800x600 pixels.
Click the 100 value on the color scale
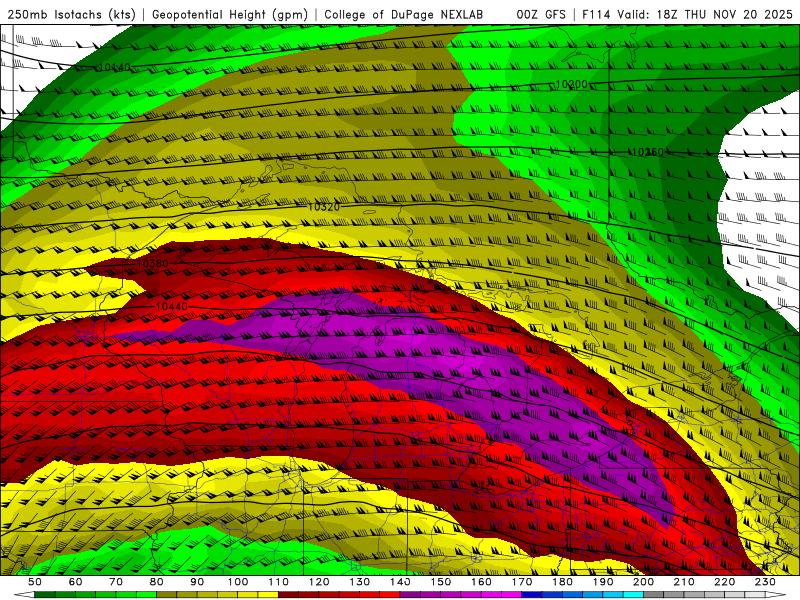(x=238, y=582)
